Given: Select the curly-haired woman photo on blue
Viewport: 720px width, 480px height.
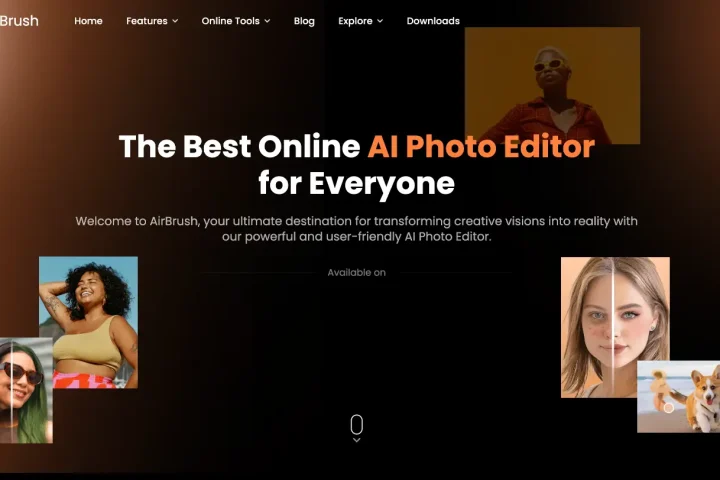Looking at the screenshot, I should (88, 322).
